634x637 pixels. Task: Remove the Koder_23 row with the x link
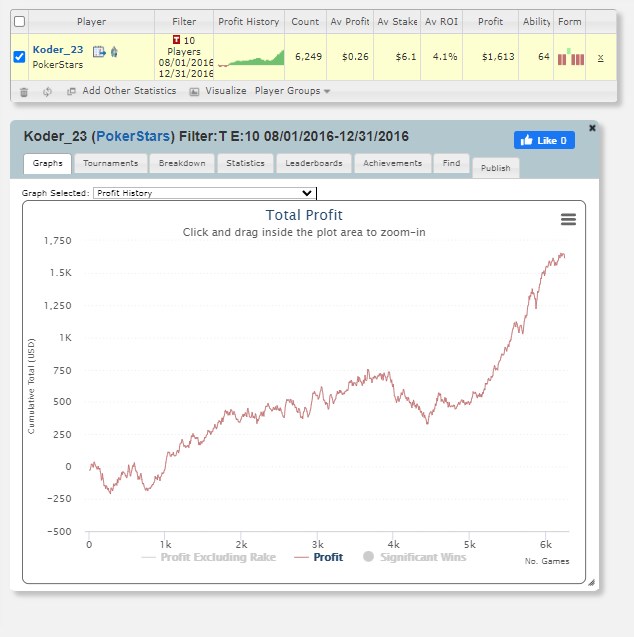pos(600,58)
